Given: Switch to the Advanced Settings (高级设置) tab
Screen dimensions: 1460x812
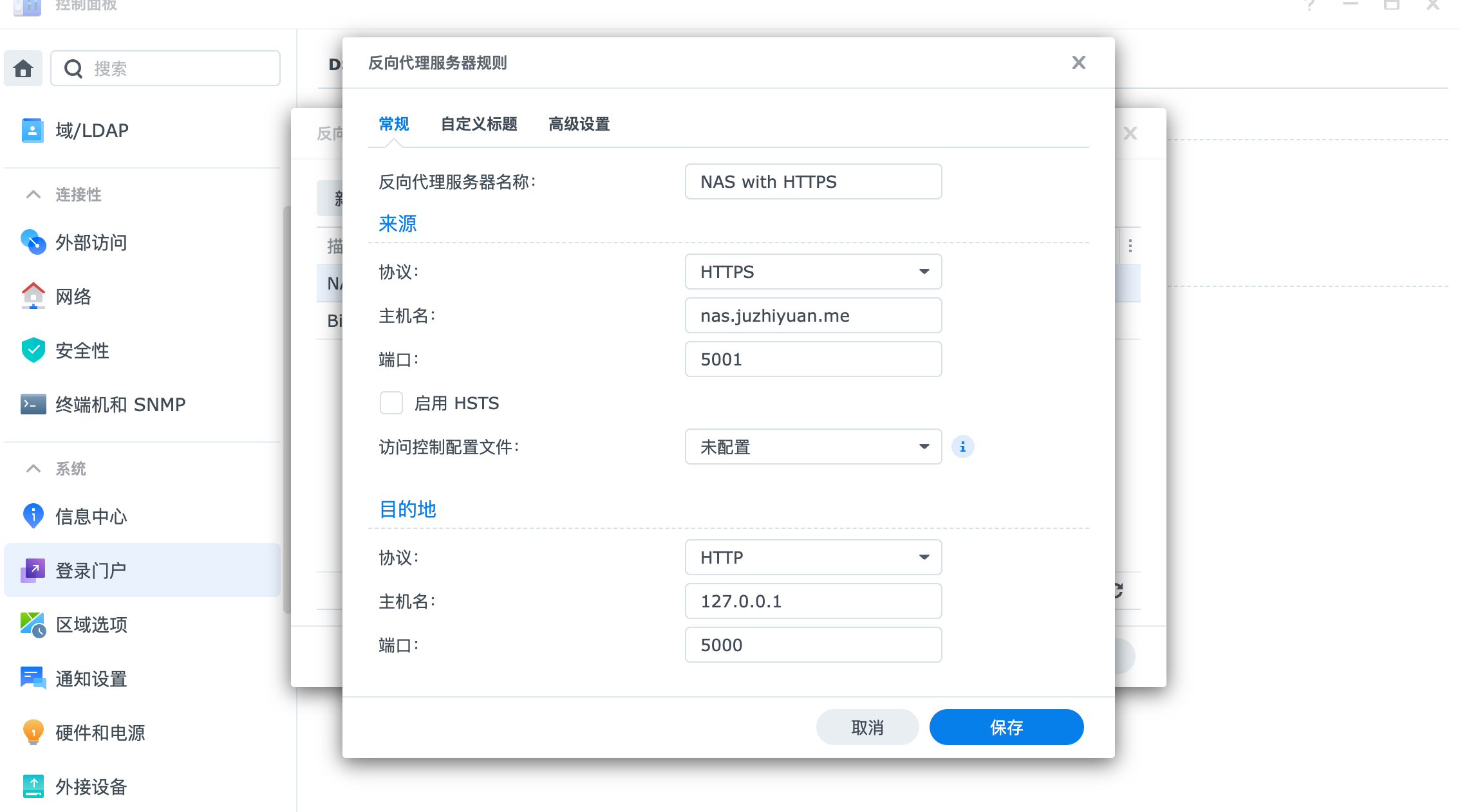Looking at the screenshot, I should click(579, 124).
